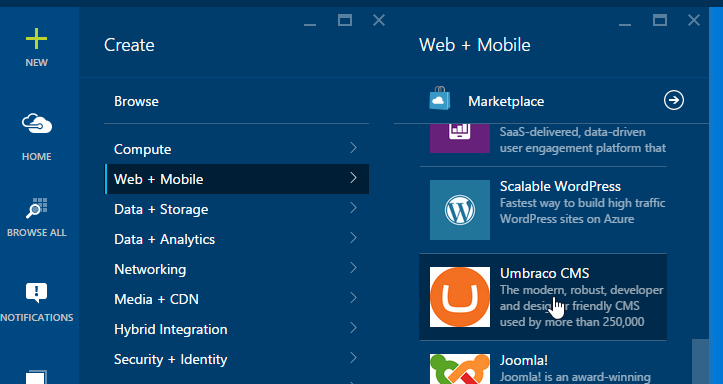This screenshot has height=384, width=723.
Task: Click the Browse heading in Create blade
Action: point(136,101)
